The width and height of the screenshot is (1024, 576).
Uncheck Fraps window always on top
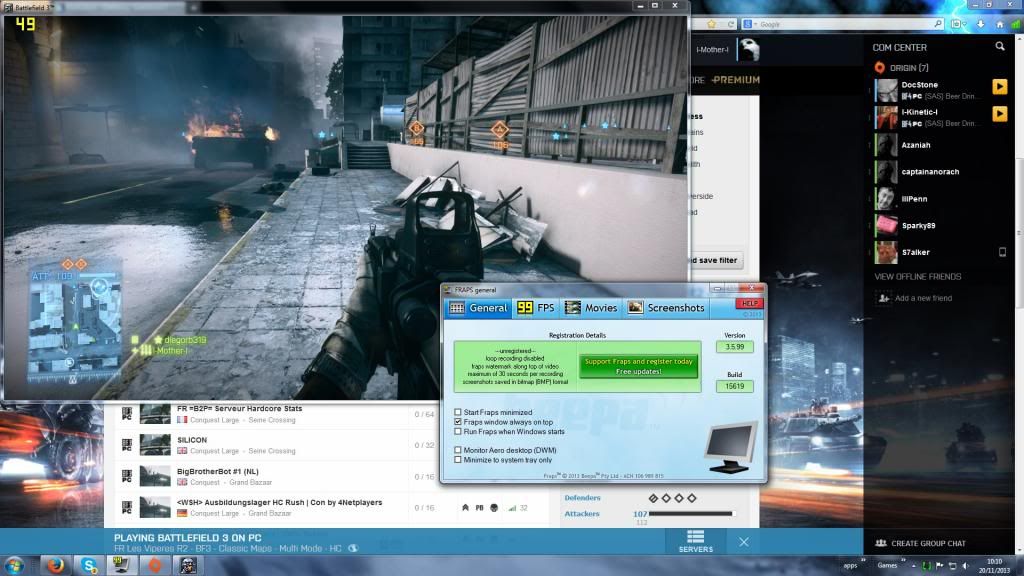(x=458, y=422)
